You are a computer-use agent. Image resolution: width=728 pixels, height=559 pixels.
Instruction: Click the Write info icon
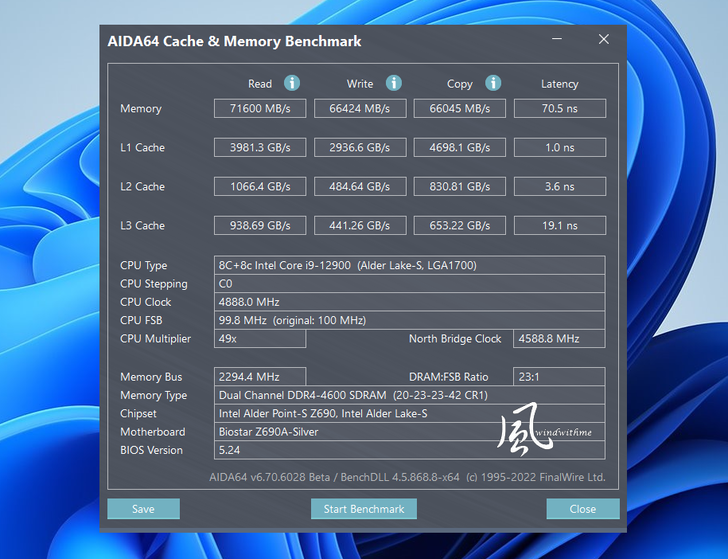tap(394, 83)
